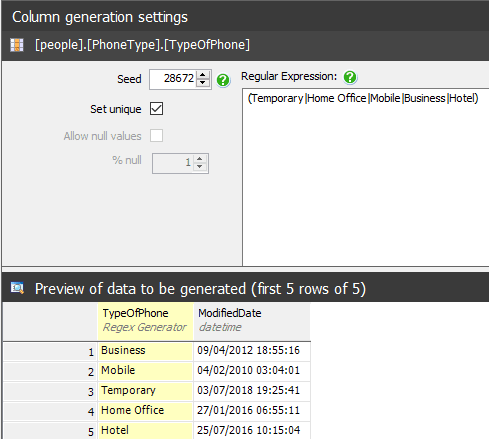Decrease the Seed value with down arrow

(203, 83)
